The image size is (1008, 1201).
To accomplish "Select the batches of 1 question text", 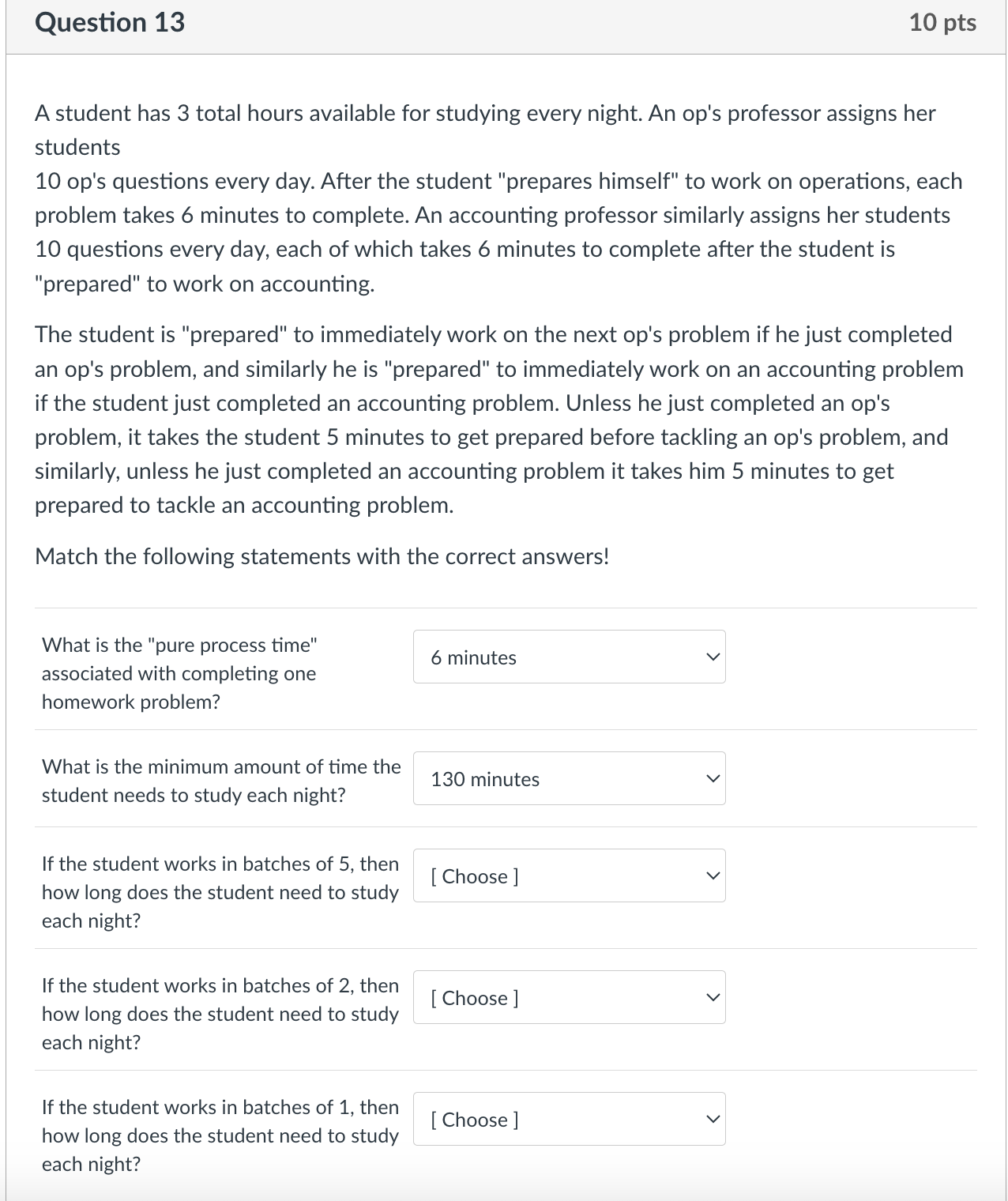I will tap(220, 1135).
